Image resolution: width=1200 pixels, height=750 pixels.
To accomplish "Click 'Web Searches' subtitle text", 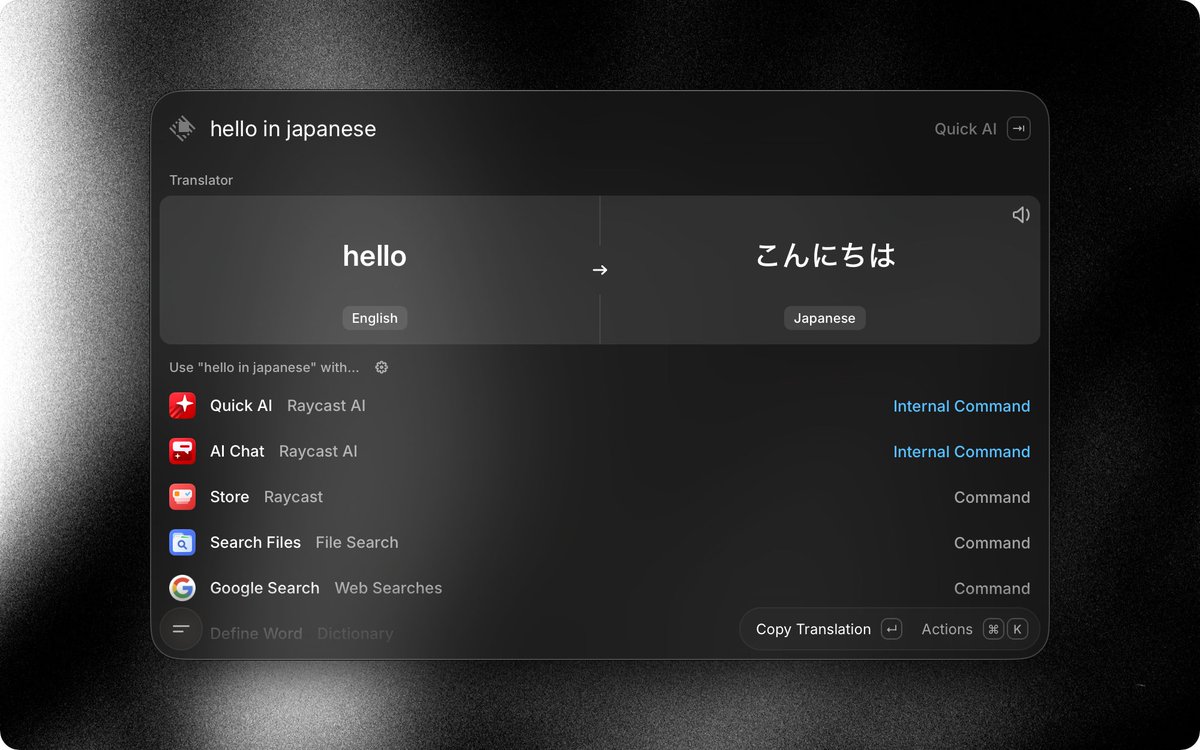I will (x=388, y=589).
